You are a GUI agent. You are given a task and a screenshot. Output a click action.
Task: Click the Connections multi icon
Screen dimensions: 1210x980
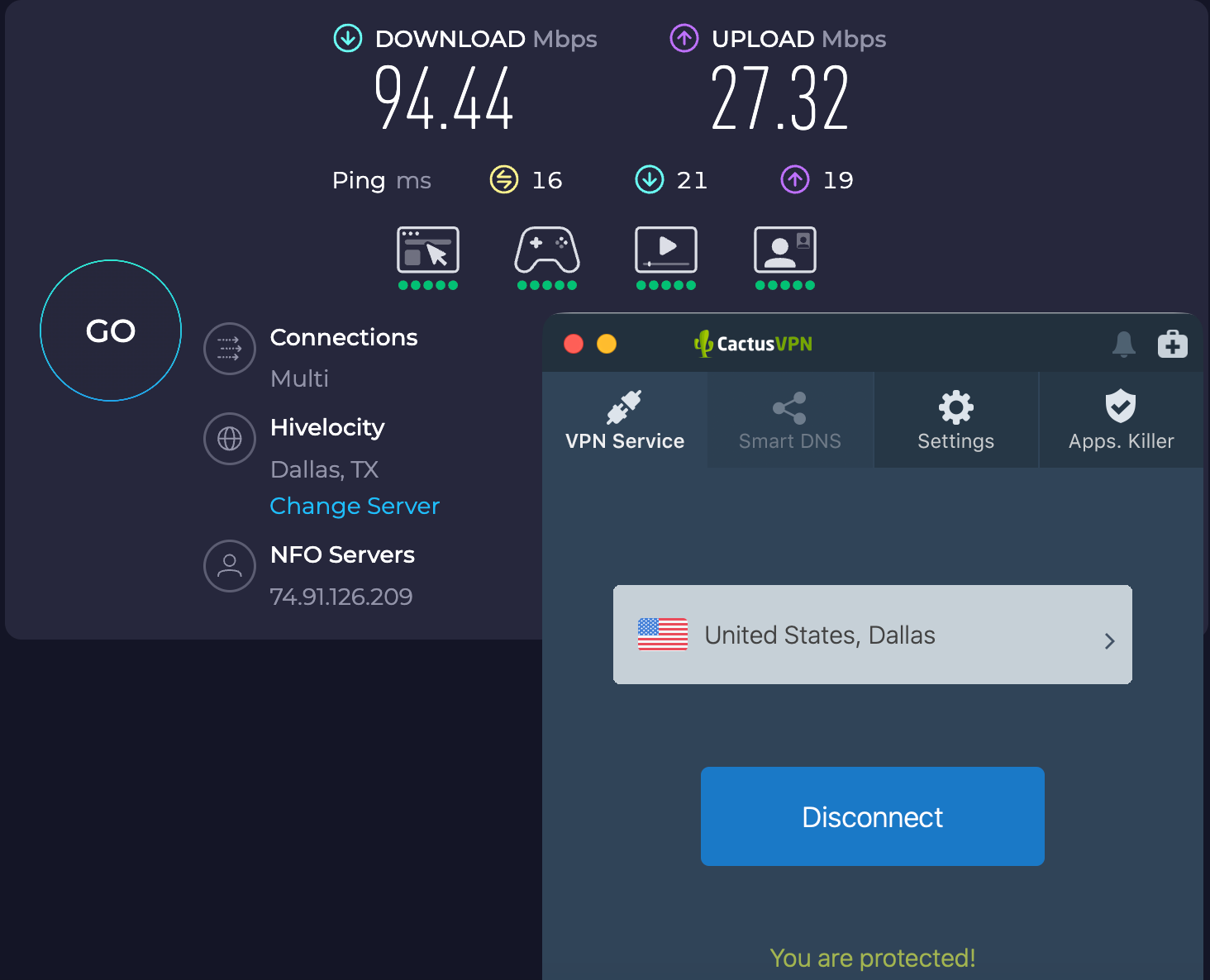(x=229, y=349)
